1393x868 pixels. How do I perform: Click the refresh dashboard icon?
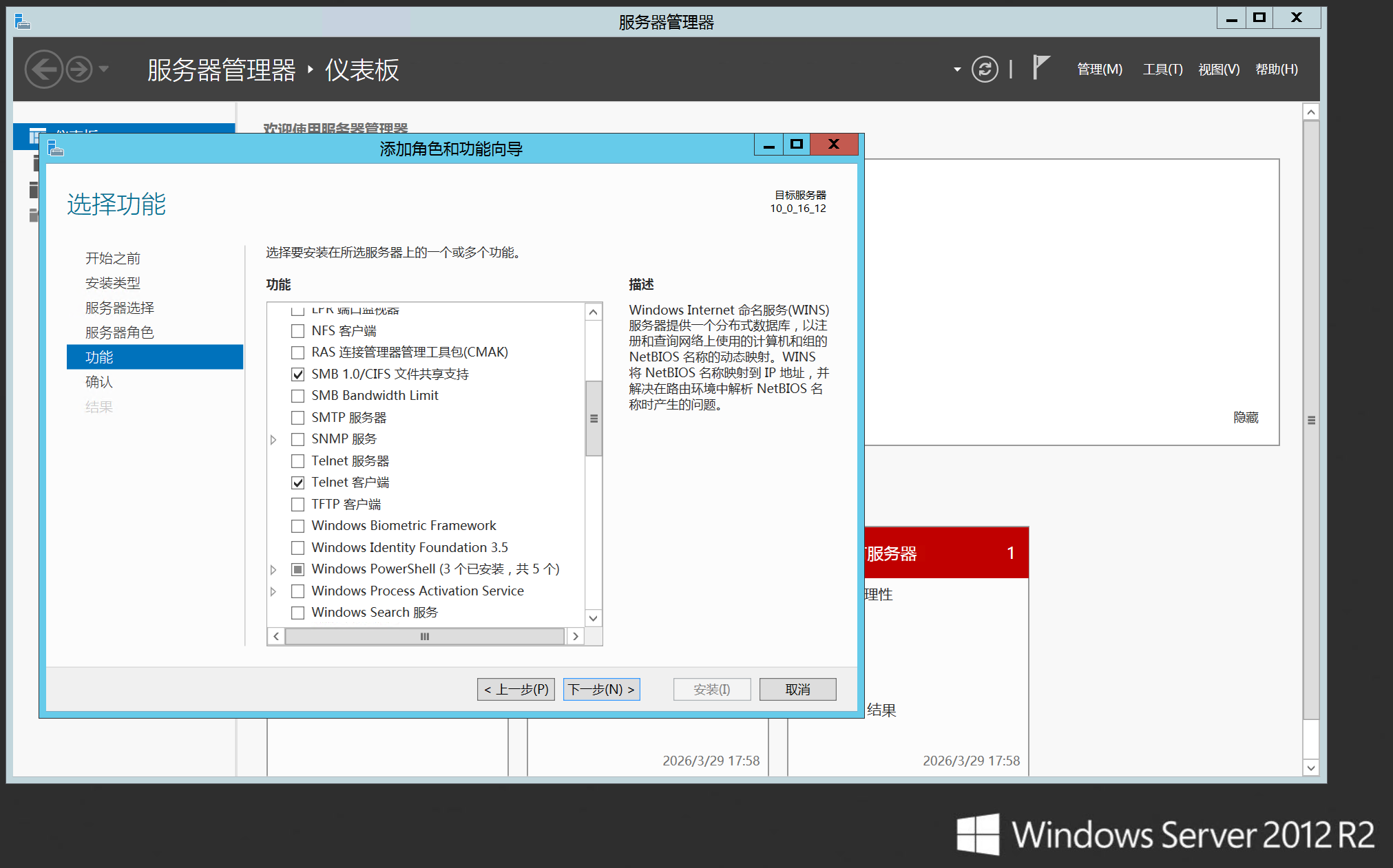pos(985,70)
